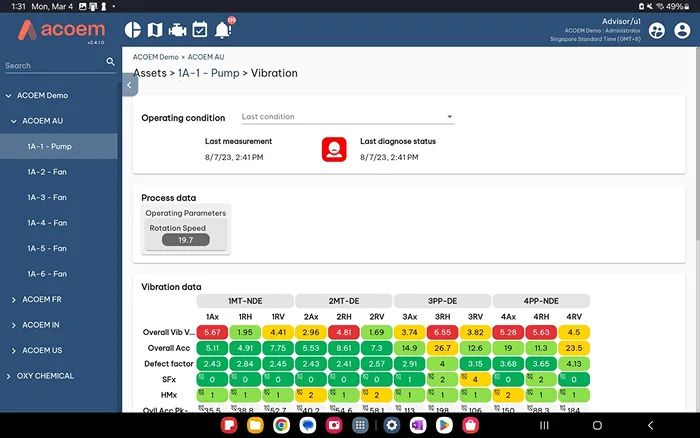The width and height of the screenshot is (700, 438).
Task: Collapse the sidebar with the arrow tab
Action: (x=129, y=85)
